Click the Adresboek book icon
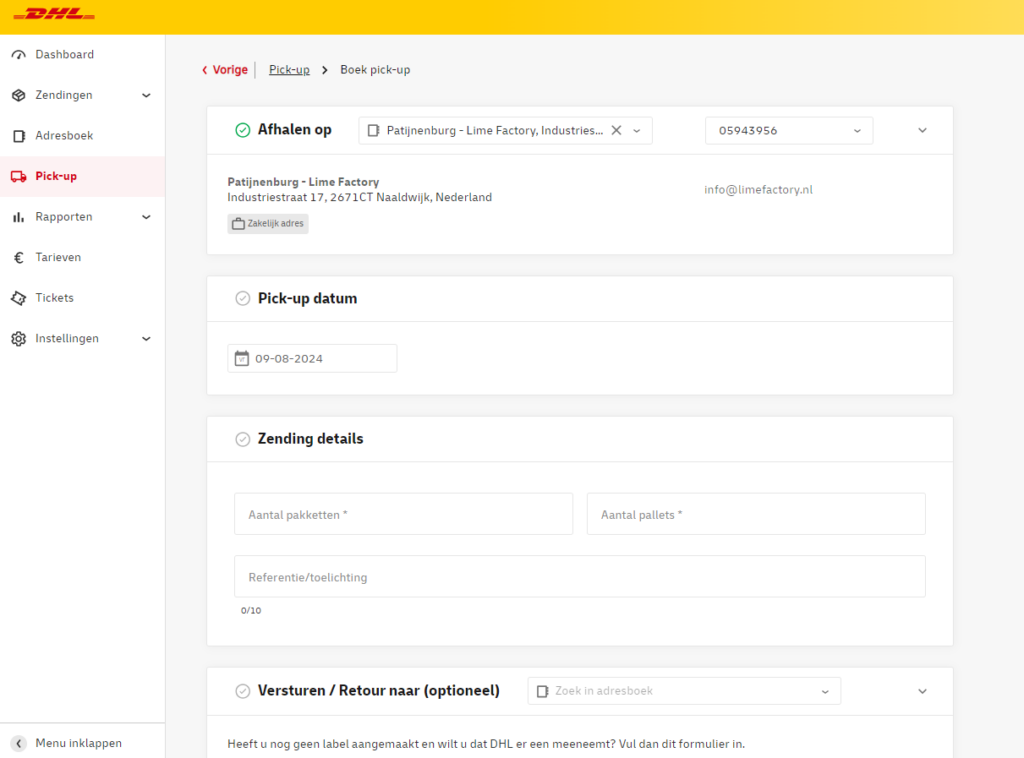 [x=18, y=136]
